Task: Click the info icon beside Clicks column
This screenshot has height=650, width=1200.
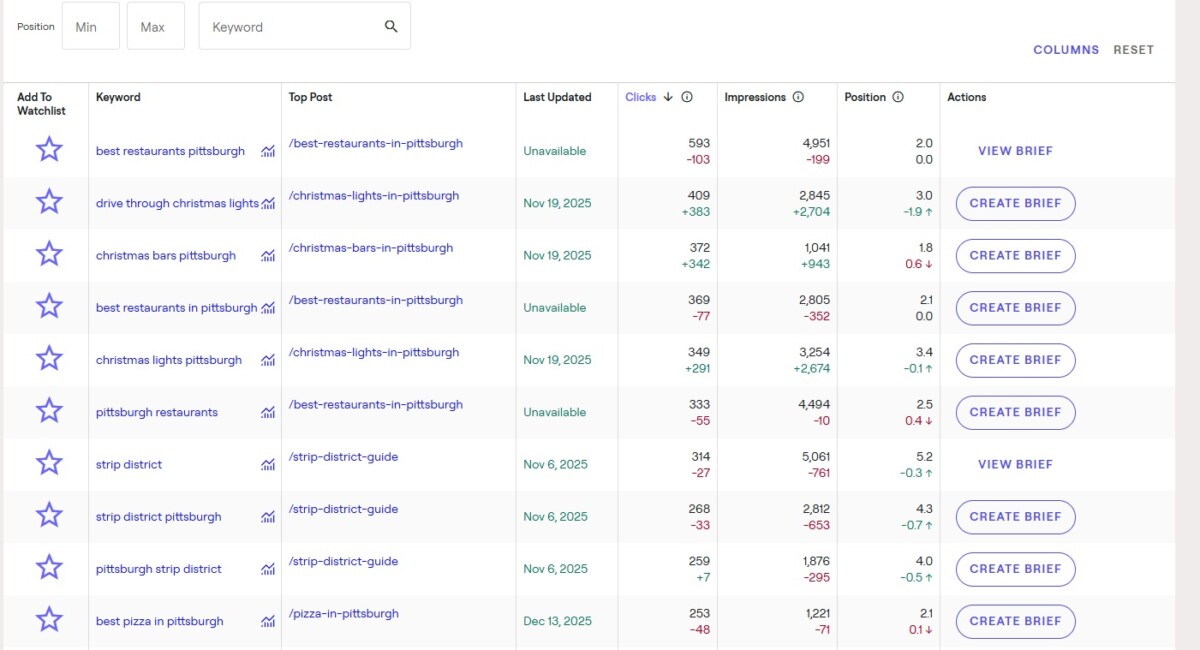Action: point(685,97)
